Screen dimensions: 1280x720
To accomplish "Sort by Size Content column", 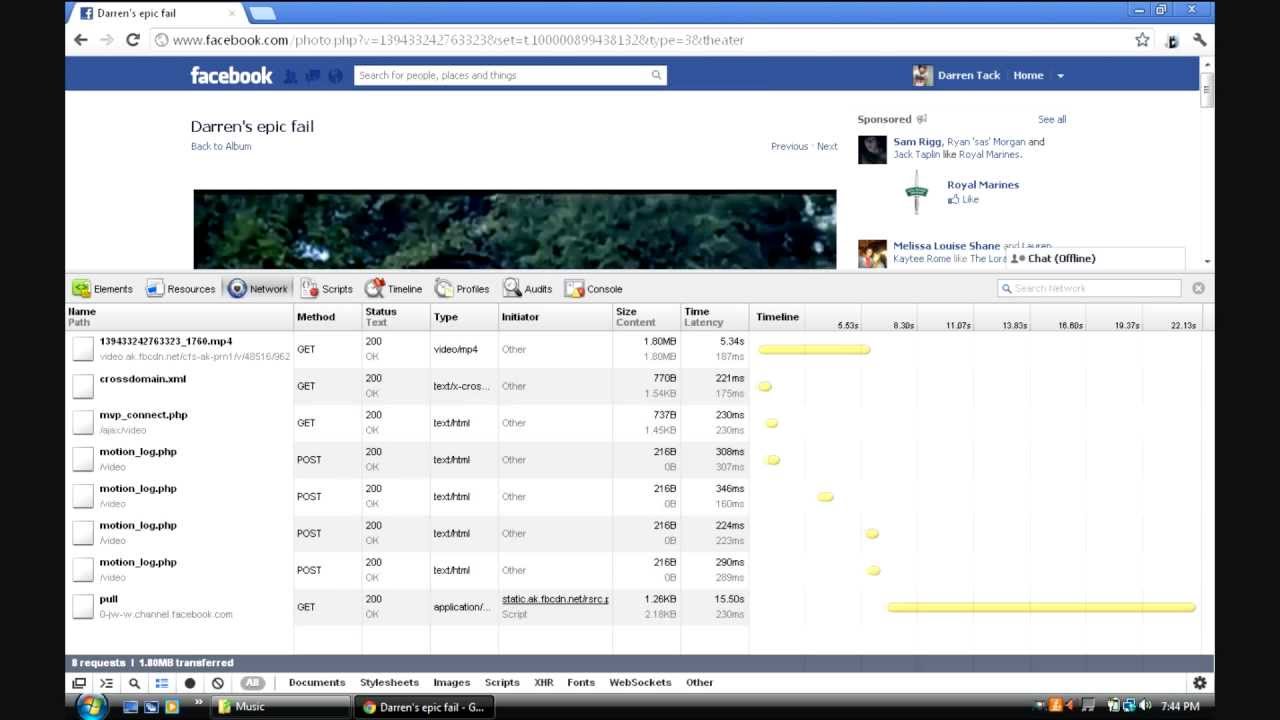I will point(646,317).
